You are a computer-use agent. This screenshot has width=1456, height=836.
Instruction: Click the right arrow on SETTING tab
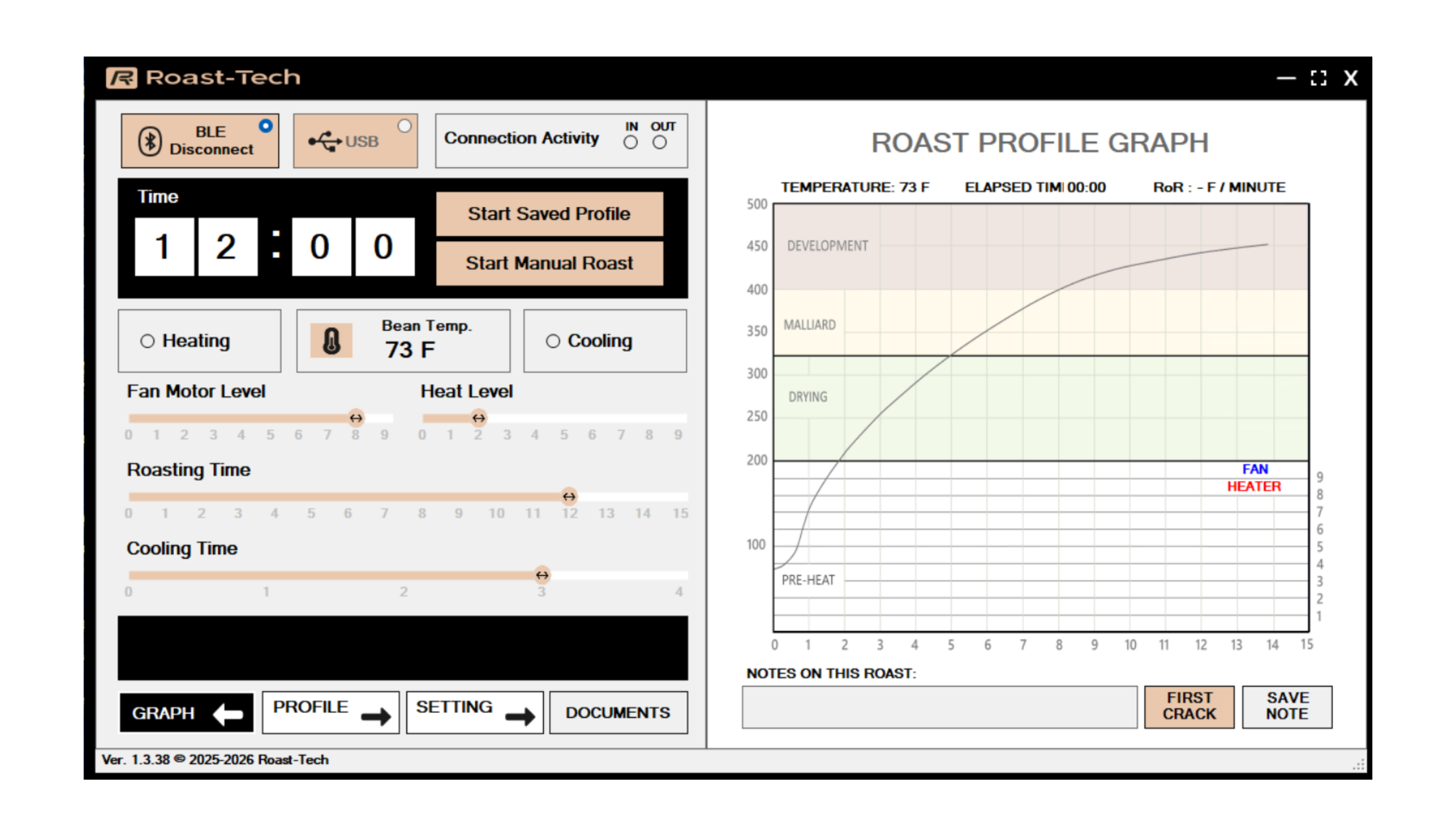[x=520, y=716]
